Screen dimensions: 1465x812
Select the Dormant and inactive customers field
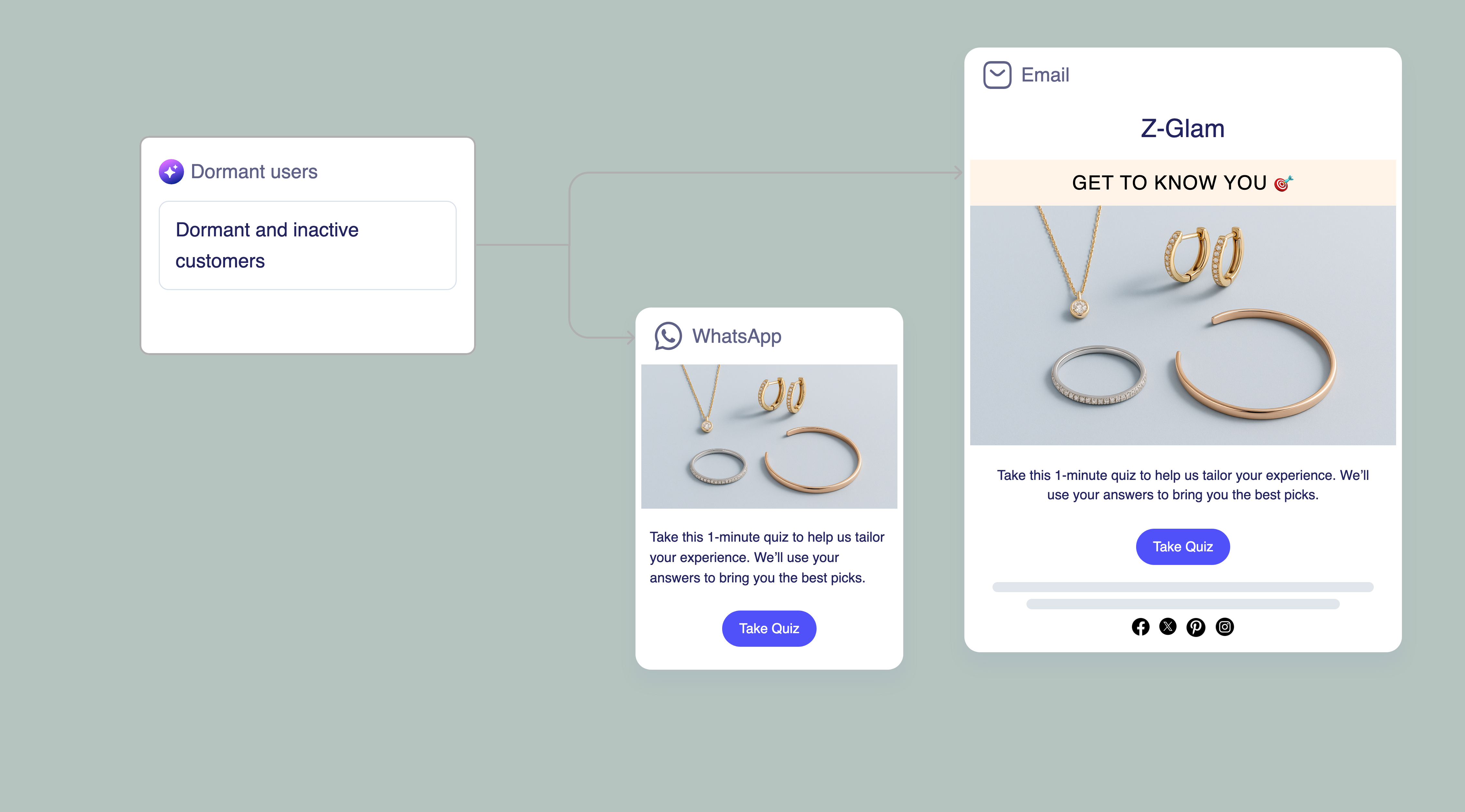pos(308,245)
